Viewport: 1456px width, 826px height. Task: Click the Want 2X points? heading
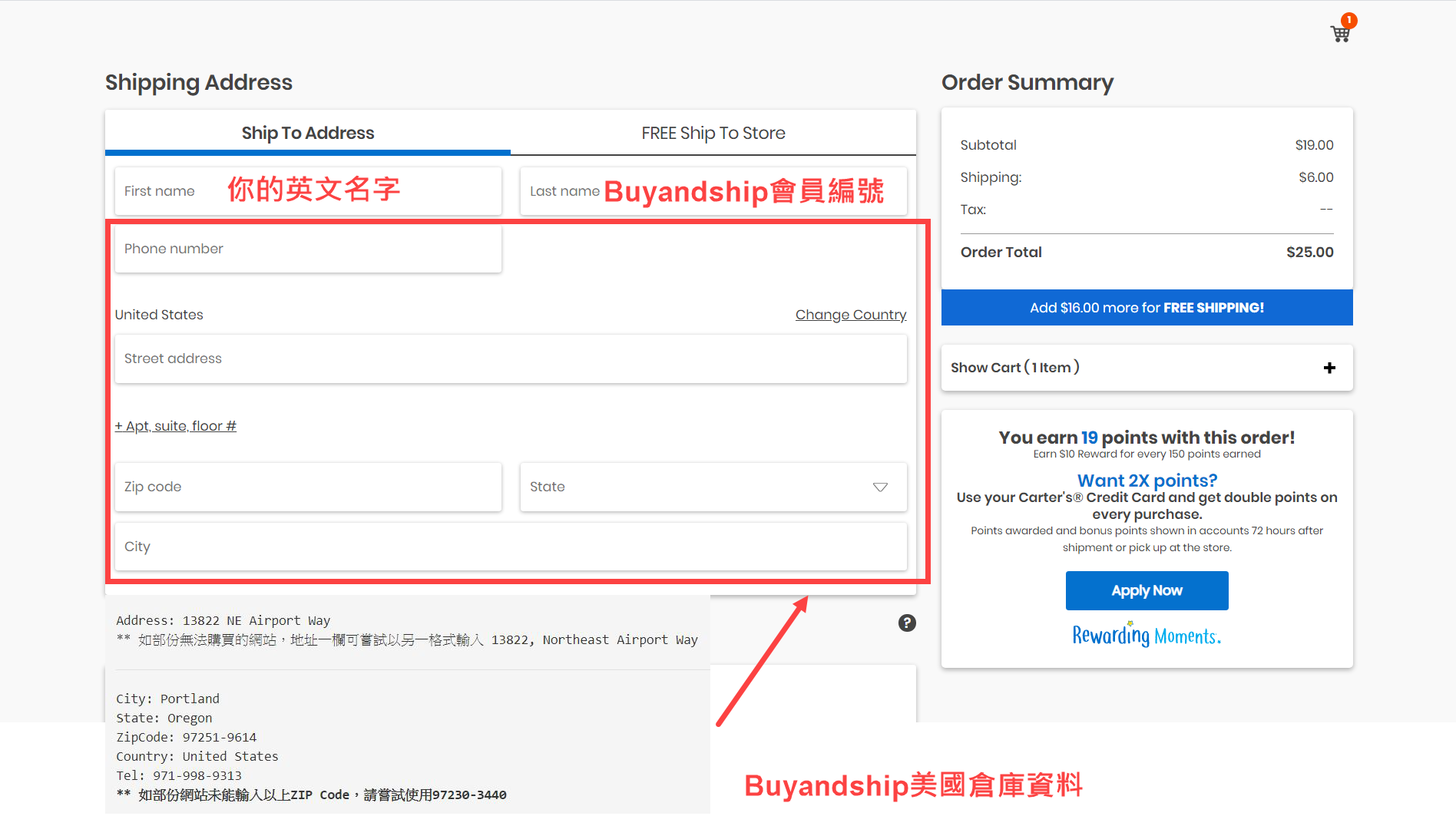point(1147,481)
